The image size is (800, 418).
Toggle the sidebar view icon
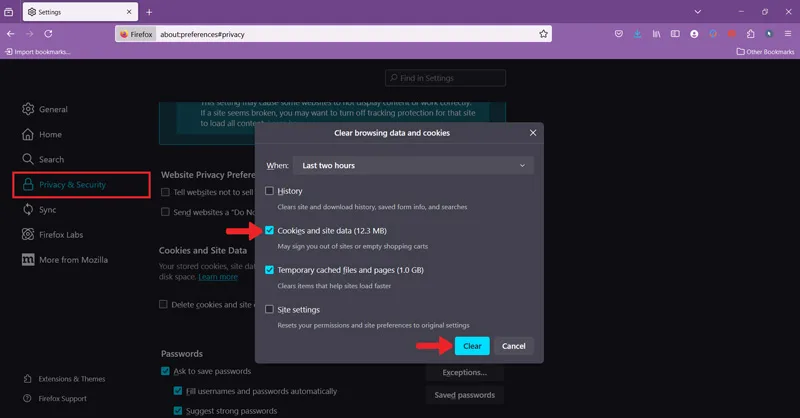(675, 34)
